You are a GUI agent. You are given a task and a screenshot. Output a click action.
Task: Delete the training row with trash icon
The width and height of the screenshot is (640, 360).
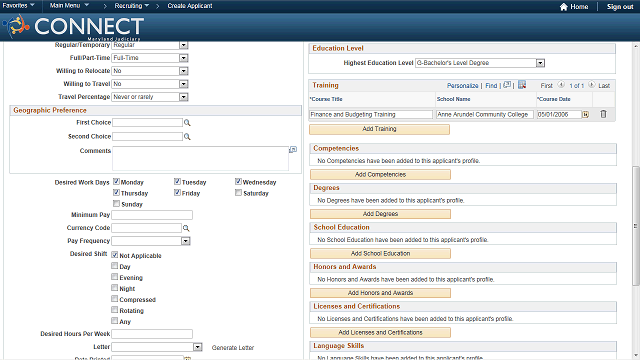point(603,114)
